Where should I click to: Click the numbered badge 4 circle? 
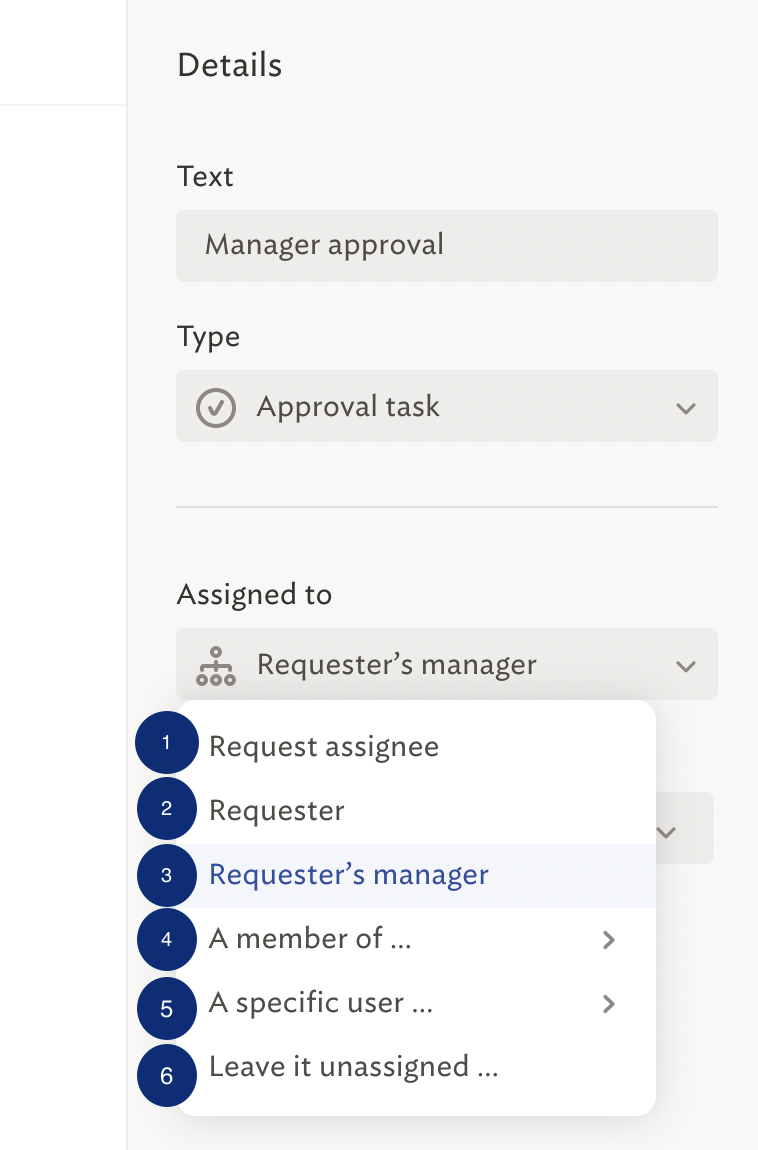(x=167, y=940)
